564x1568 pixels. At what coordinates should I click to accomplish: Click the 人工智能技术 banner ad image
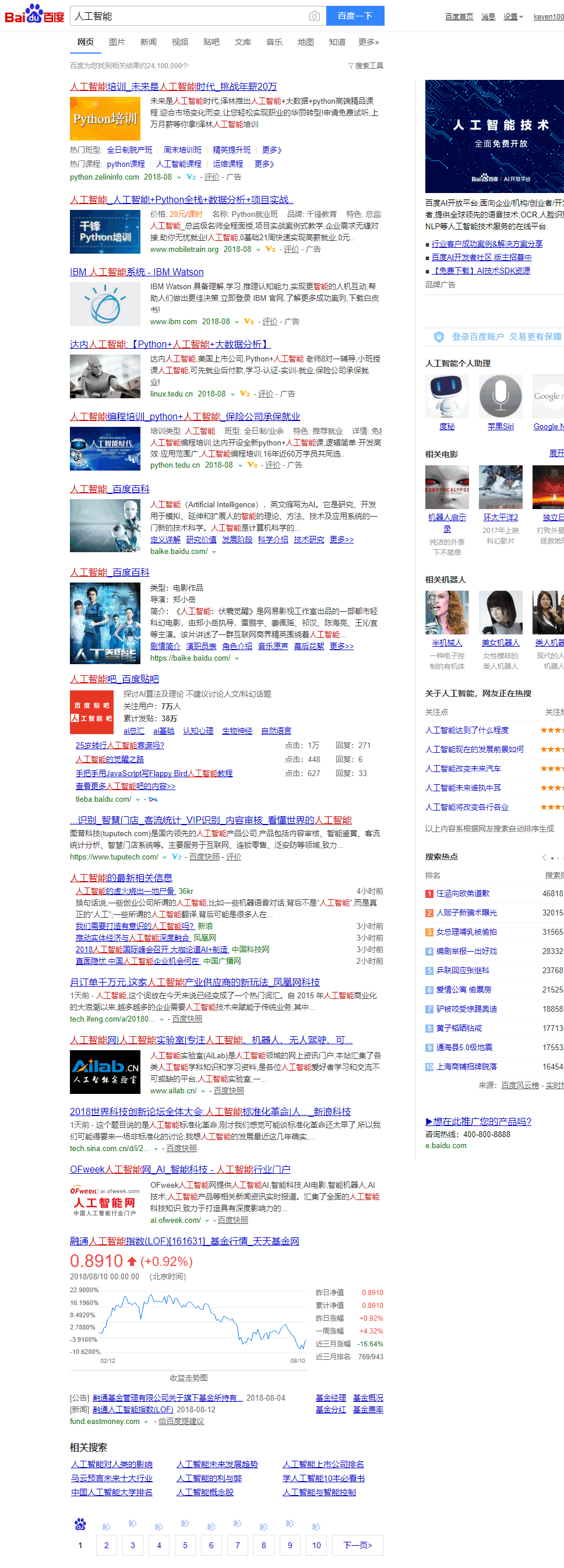point(495,136)
